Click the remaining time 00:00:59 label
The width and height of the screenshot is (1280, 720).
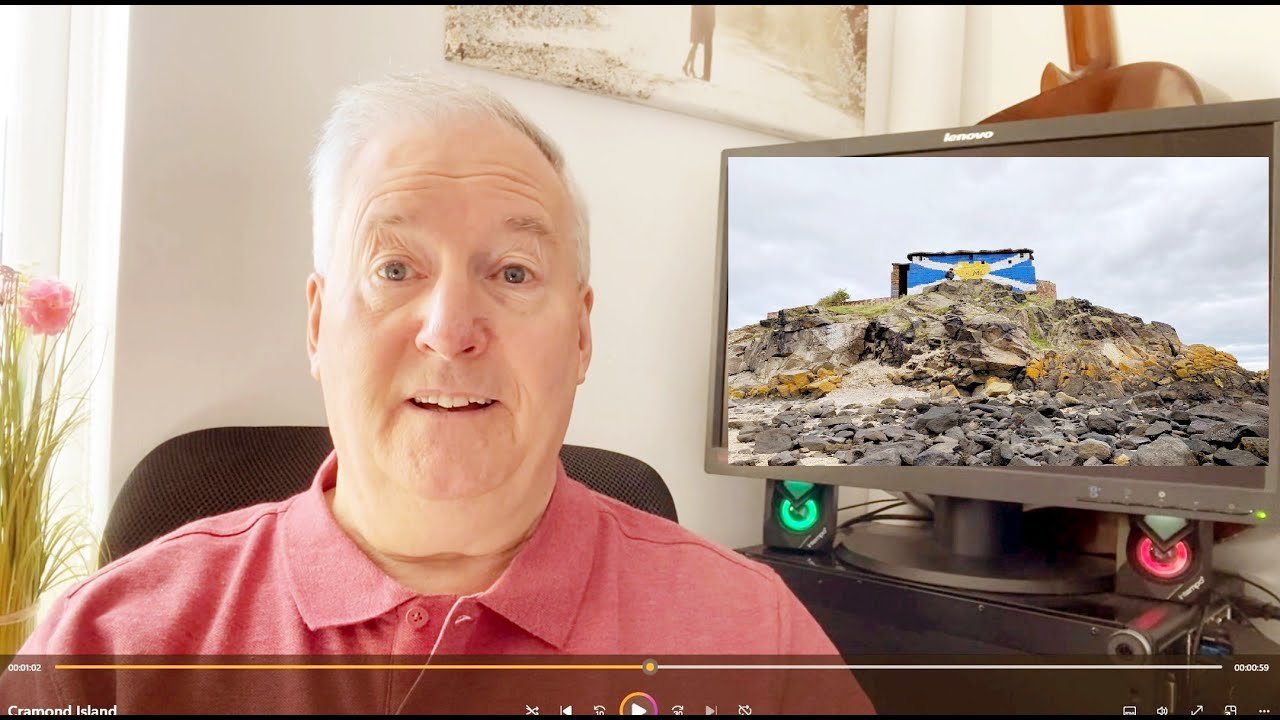click(1251, 667)
